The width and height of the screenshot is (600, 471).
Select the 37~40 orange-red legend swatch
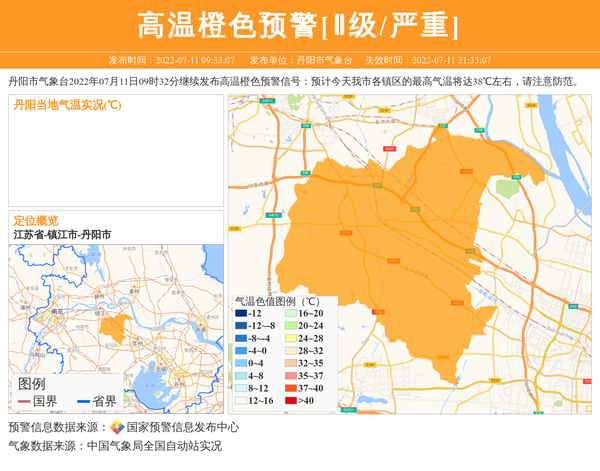click(x=289, y=388)
